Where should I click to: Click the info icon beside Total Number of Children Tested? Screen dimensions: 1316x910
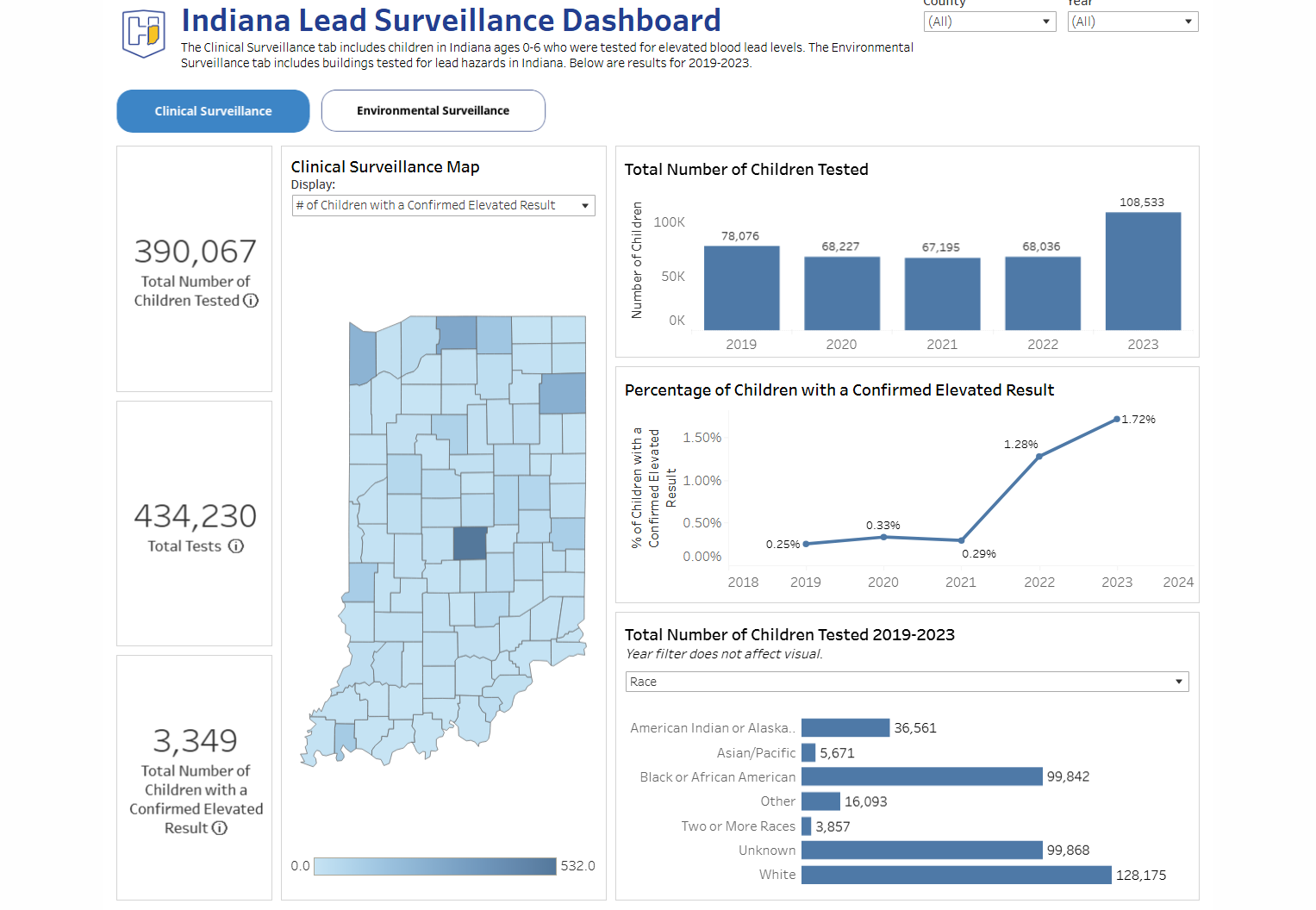[x=251, y=301]
